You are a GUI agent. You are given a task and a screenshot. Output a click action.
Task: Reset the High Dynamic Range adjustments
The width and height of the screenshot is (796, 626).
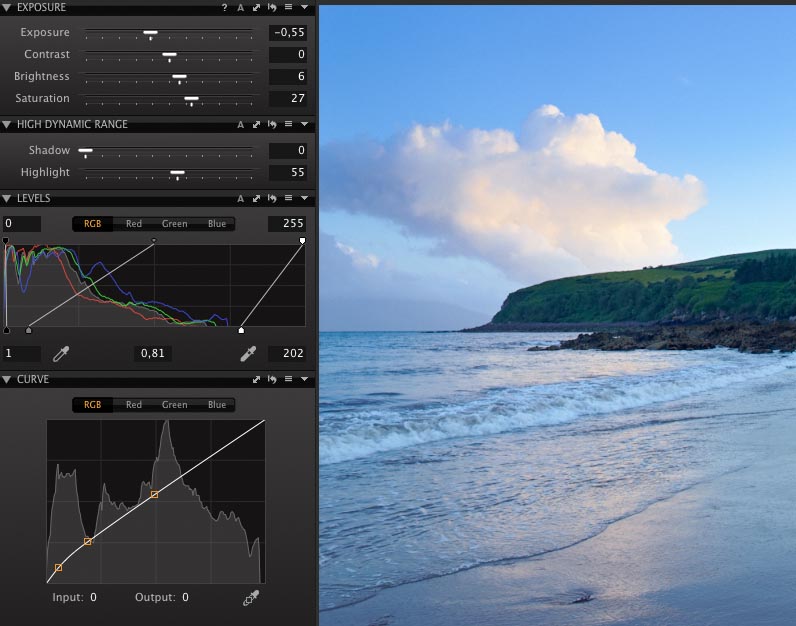pos(272,124)
